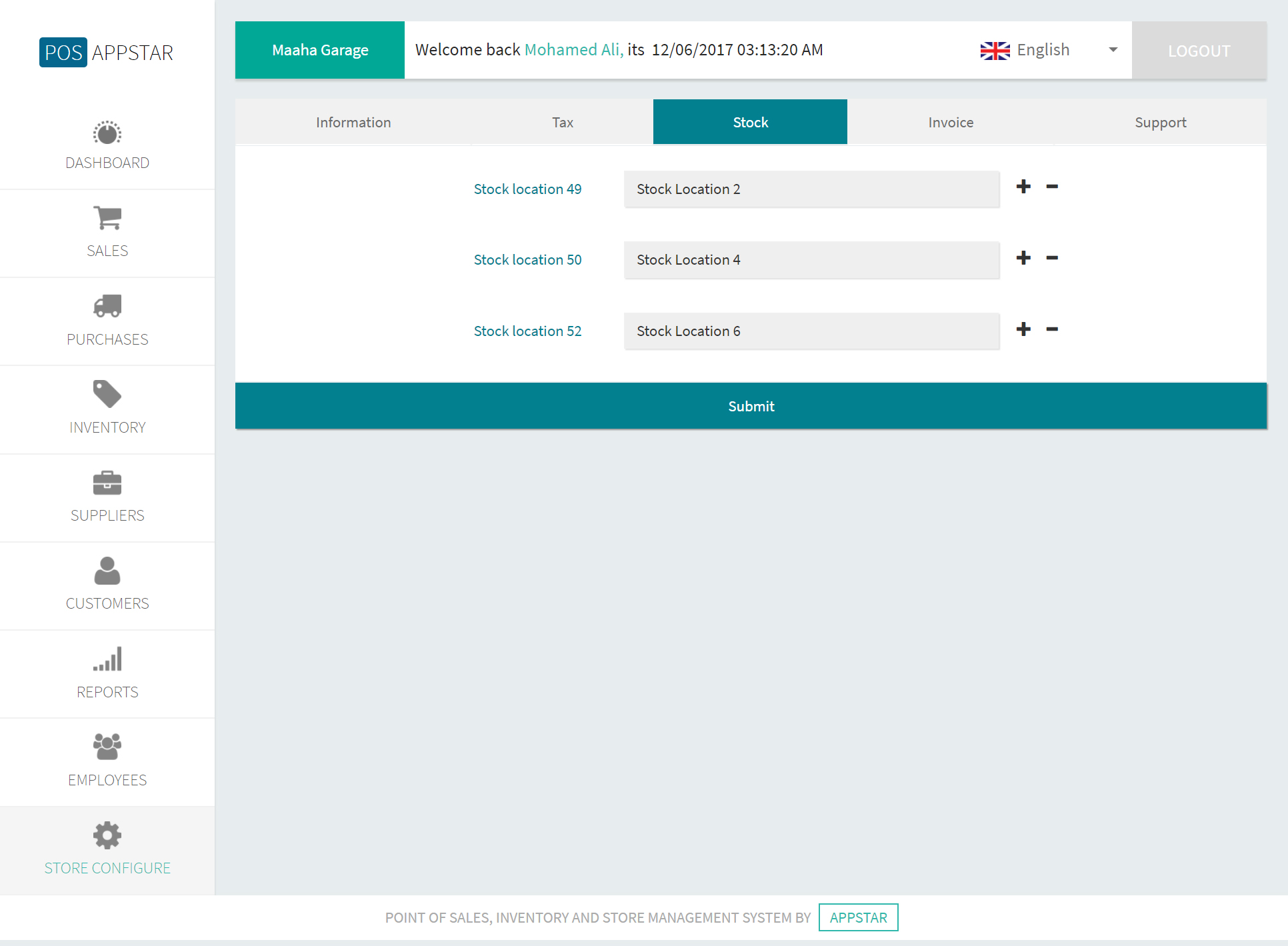Click the LOGOUT button
This screenshot has width=1288, height=946.
coord(1199,51)
